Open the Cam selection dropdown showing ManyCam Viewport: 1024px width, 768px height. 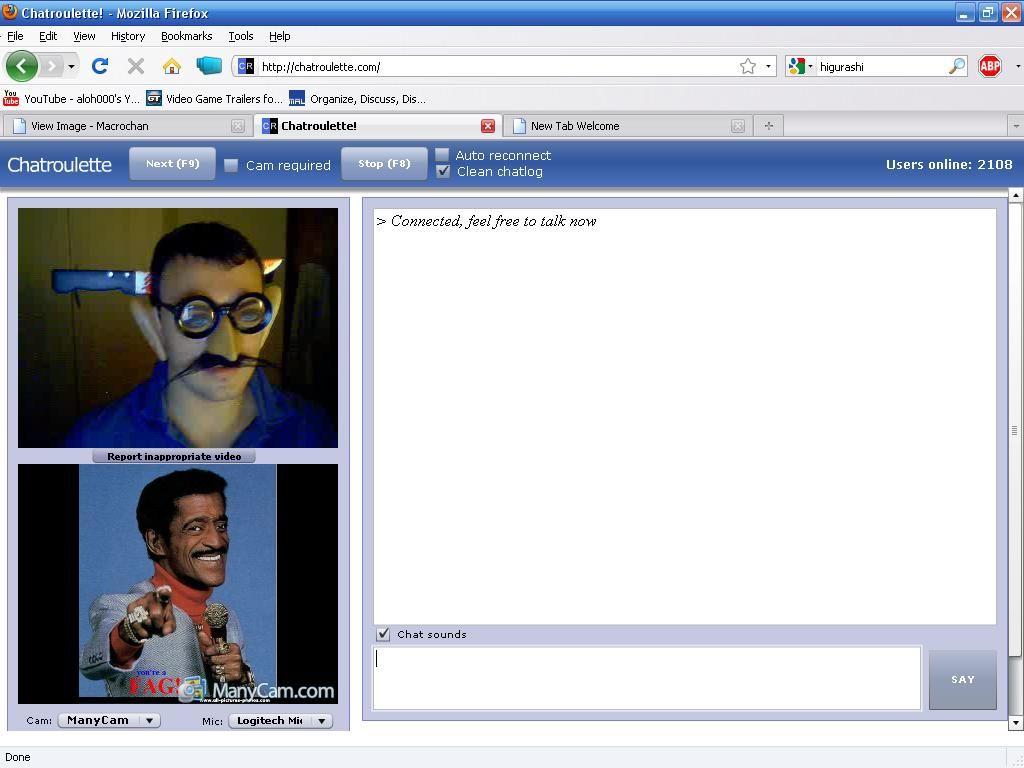(108, 720)
